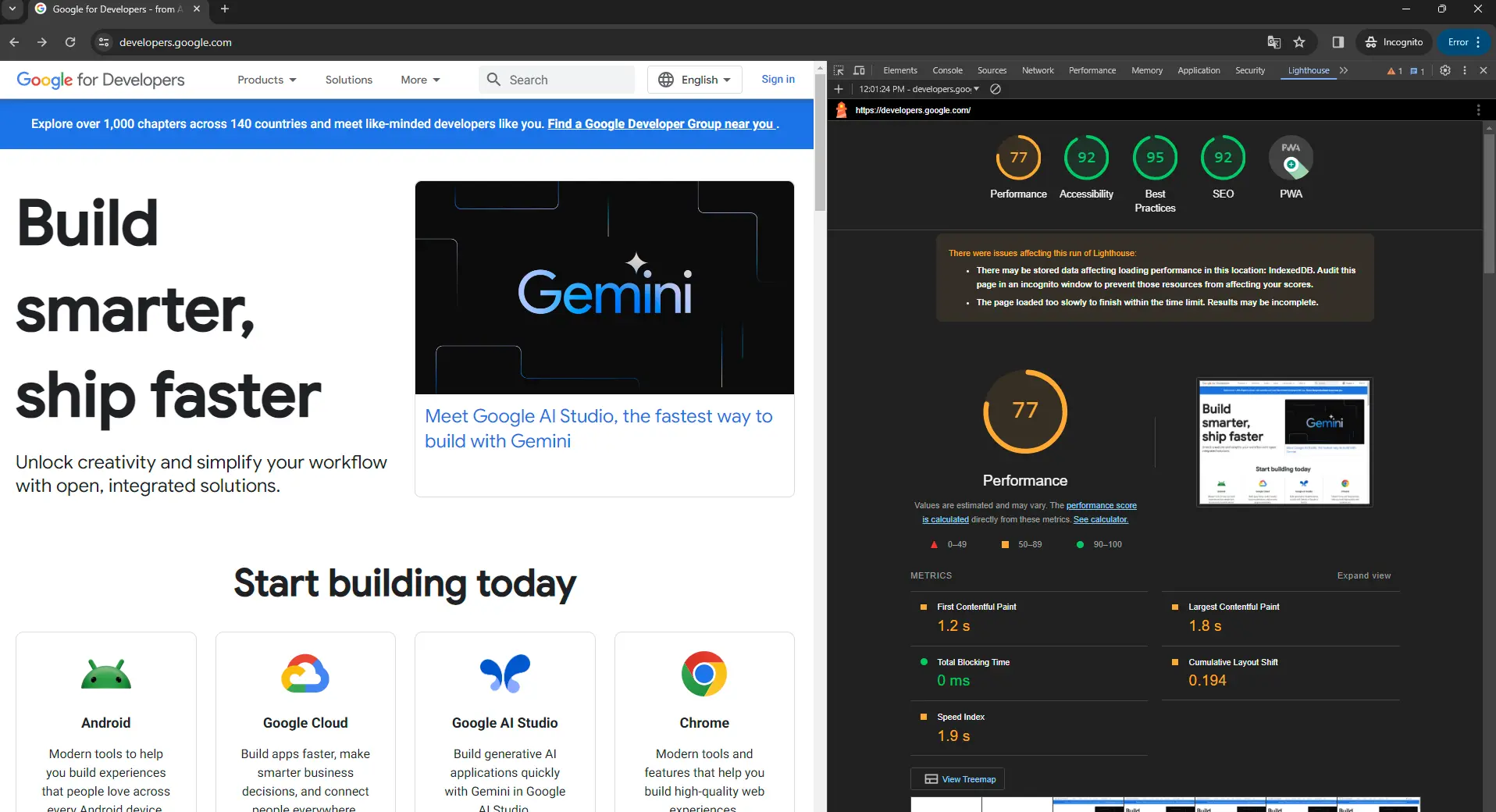Click the Search input field
The image size is (1496, 812).
coord(557,80)
